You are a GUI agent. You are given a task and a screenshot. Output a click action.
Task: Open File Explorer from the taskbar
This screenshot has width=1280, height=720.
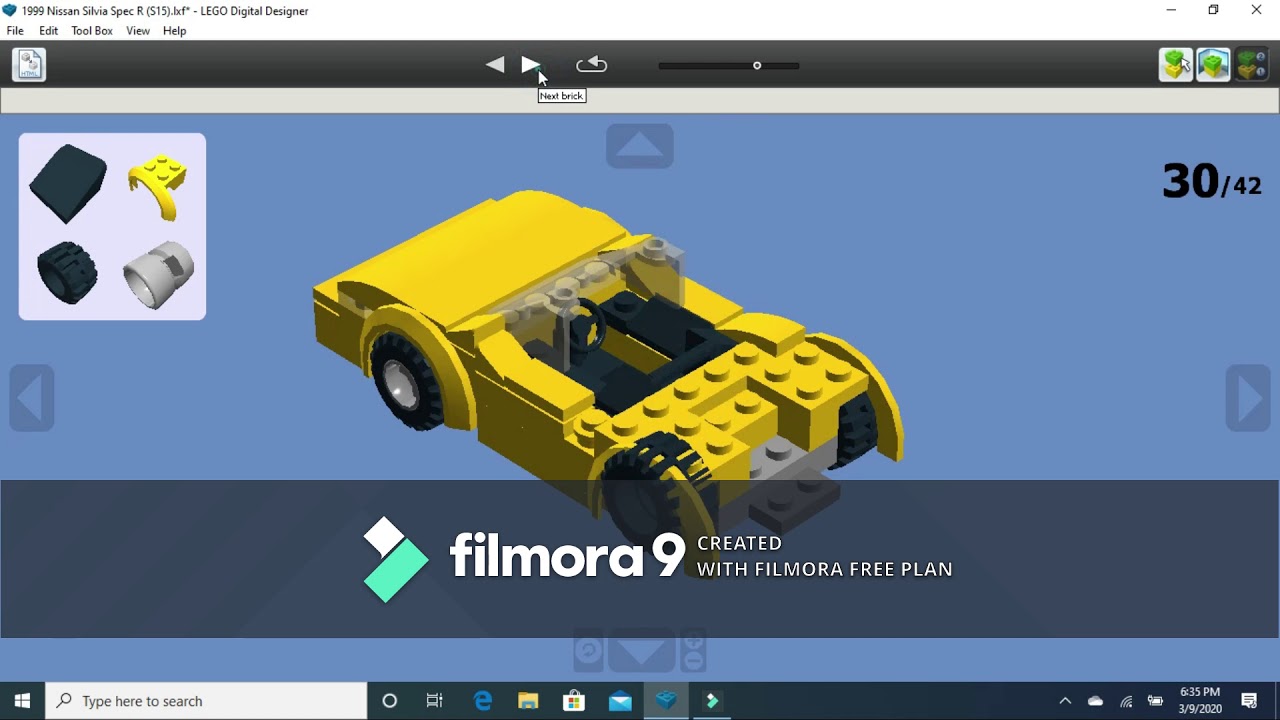528,701
